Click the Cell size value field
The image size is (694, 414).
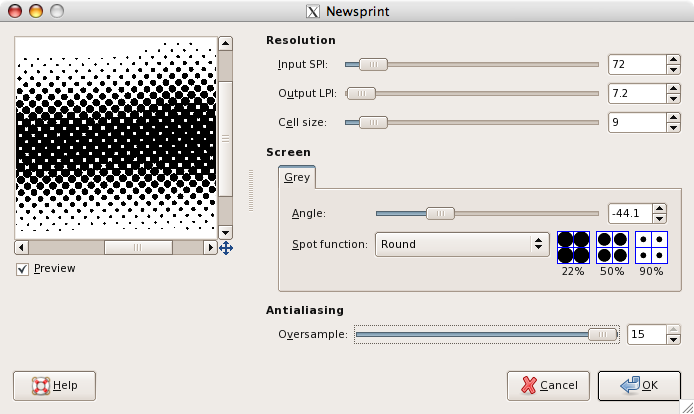click(637, 123)
